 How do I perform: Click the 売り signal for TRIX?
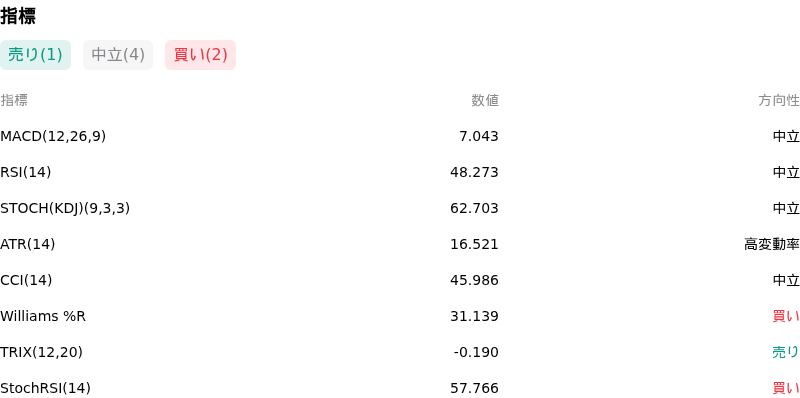(786, 352)
